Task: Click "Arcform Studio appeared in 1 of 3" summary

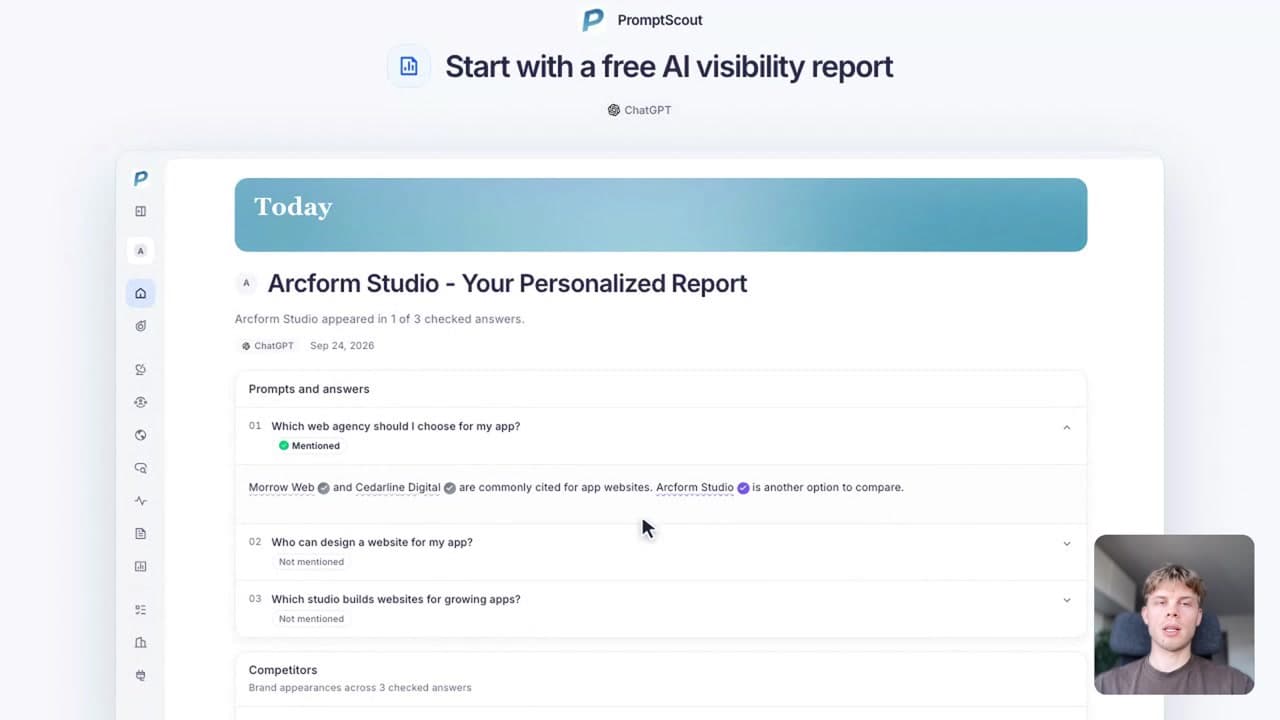Action: (x=380, y=319)
